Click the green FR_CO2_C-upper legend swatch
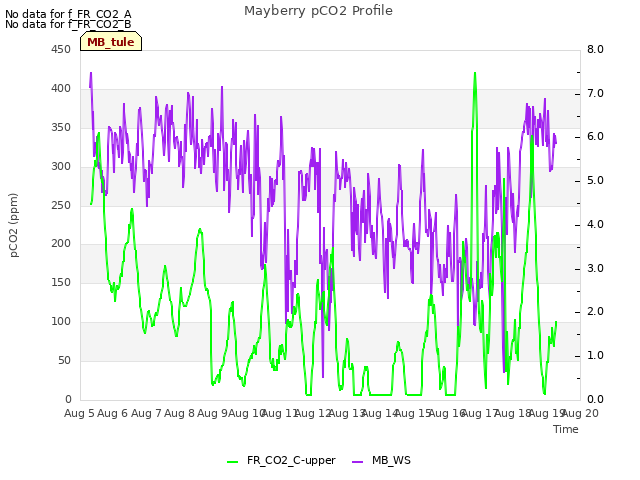Screen dimensions: 640x480 (x=233, y=462)
